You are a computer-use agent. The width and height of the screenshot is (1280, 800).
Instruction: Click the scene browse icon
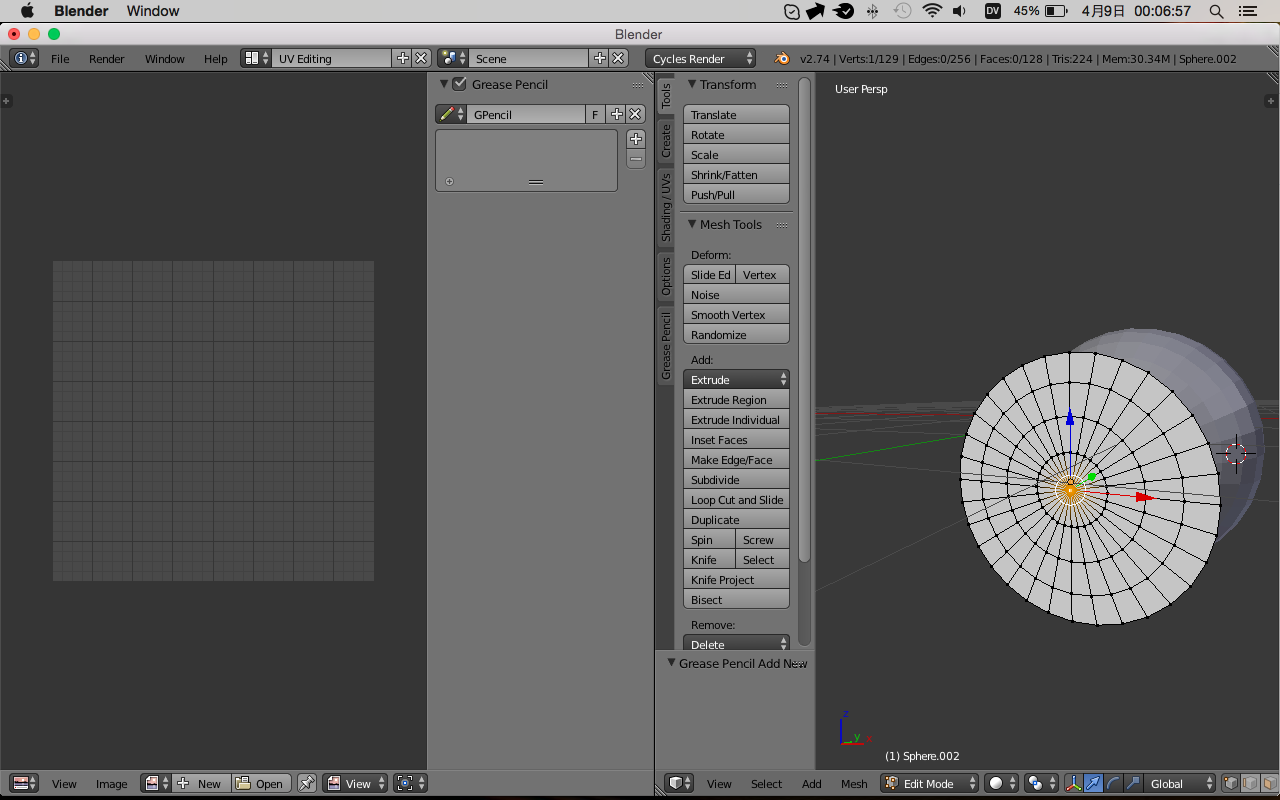point(453,58)
